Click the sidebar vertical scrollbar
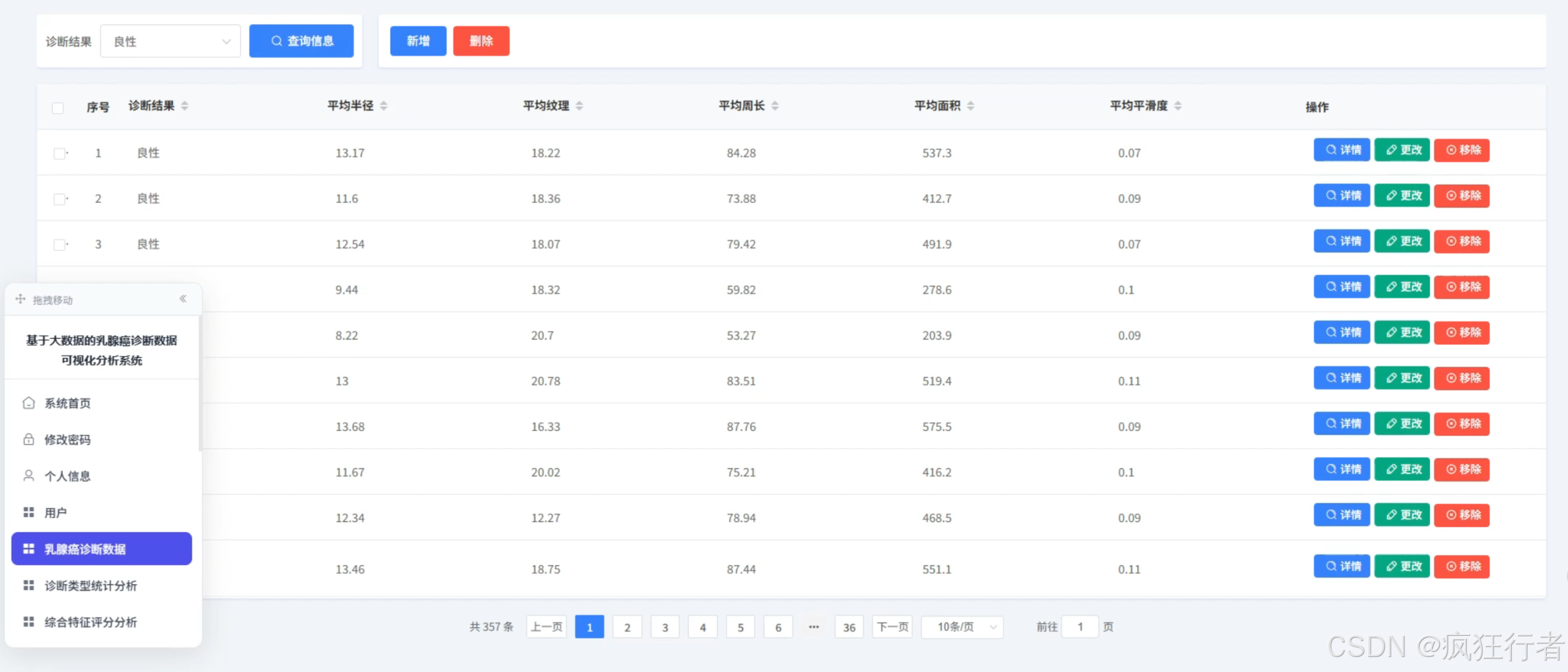The image size is (1568, 672). pyautogui.click(x=200, y=383)
